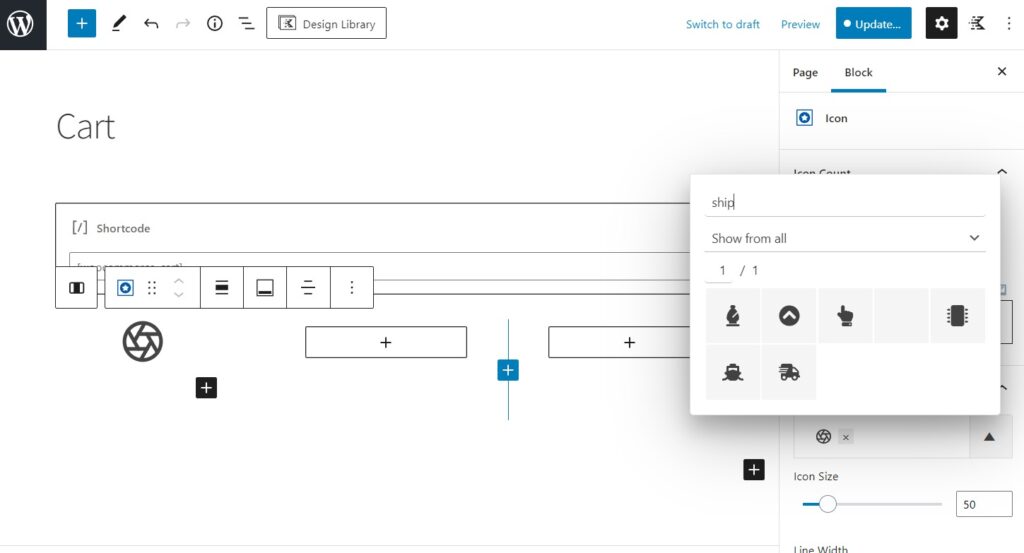Click the block drag handle
This screenshot has width=1024, height=553.
click(x=152, y=287)
